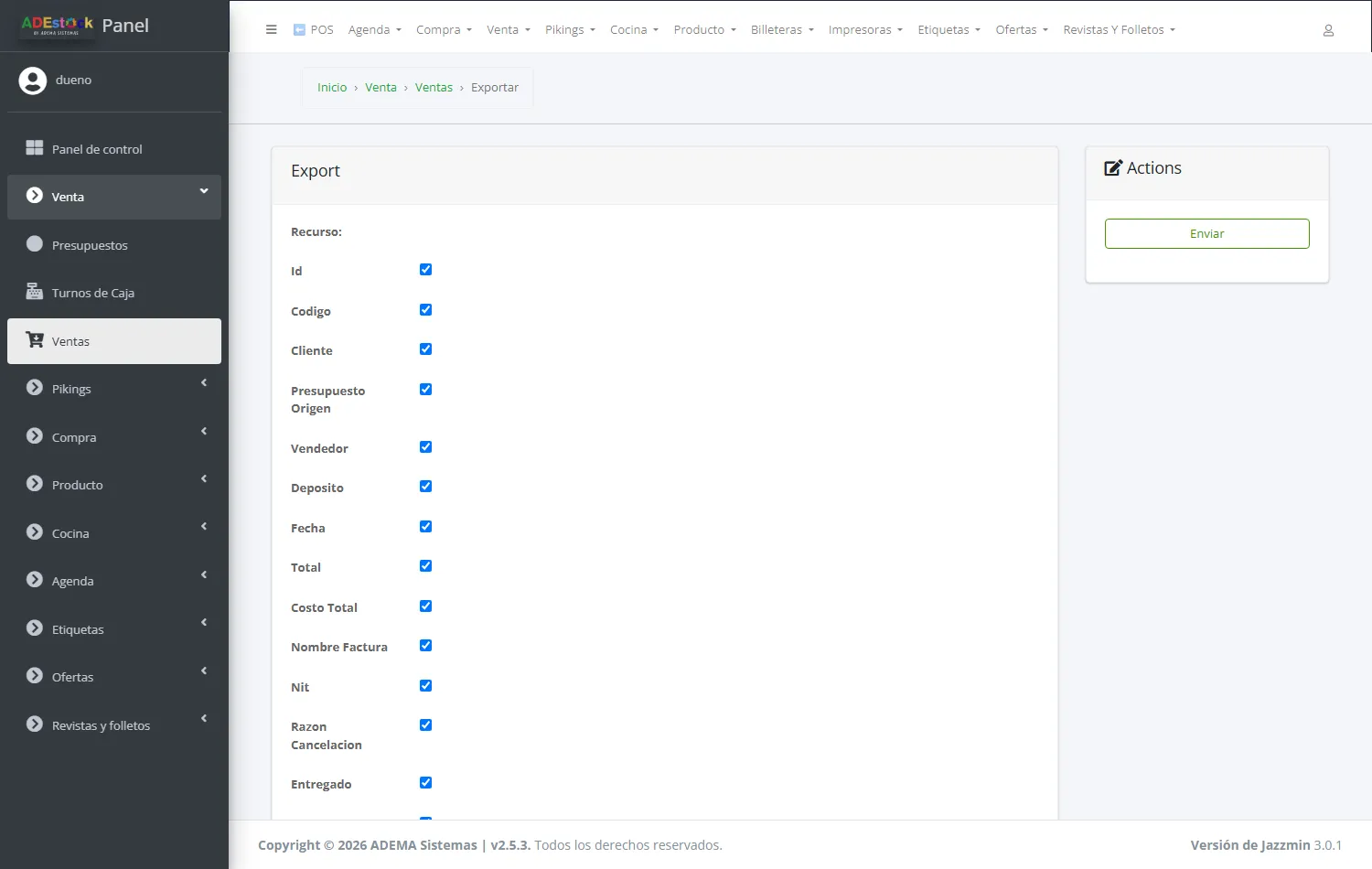
Task: Toggle the sidebar hamburger menu icon
Action: pyautogui.click(x=271, y=29)
